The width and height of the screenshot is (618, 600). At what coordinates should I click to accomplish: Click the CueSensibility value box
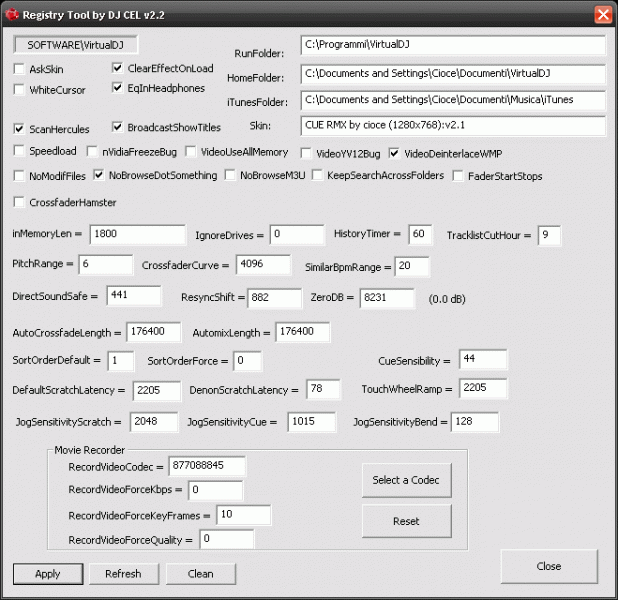tap(483, 359)
